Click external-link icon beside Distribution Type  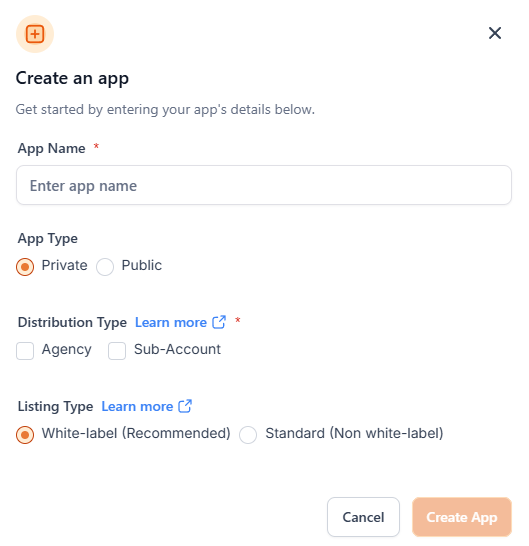point(219,322)
